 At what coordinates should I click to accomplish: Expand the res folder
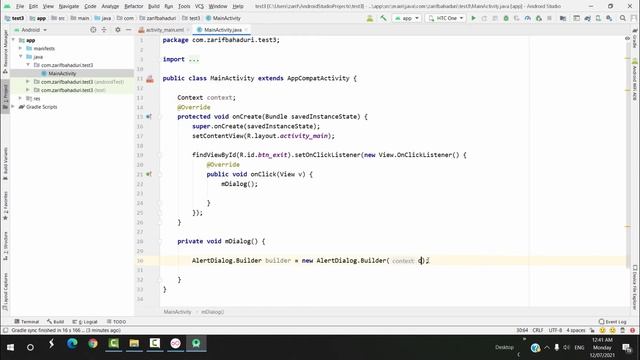click(x=20, y=98)
